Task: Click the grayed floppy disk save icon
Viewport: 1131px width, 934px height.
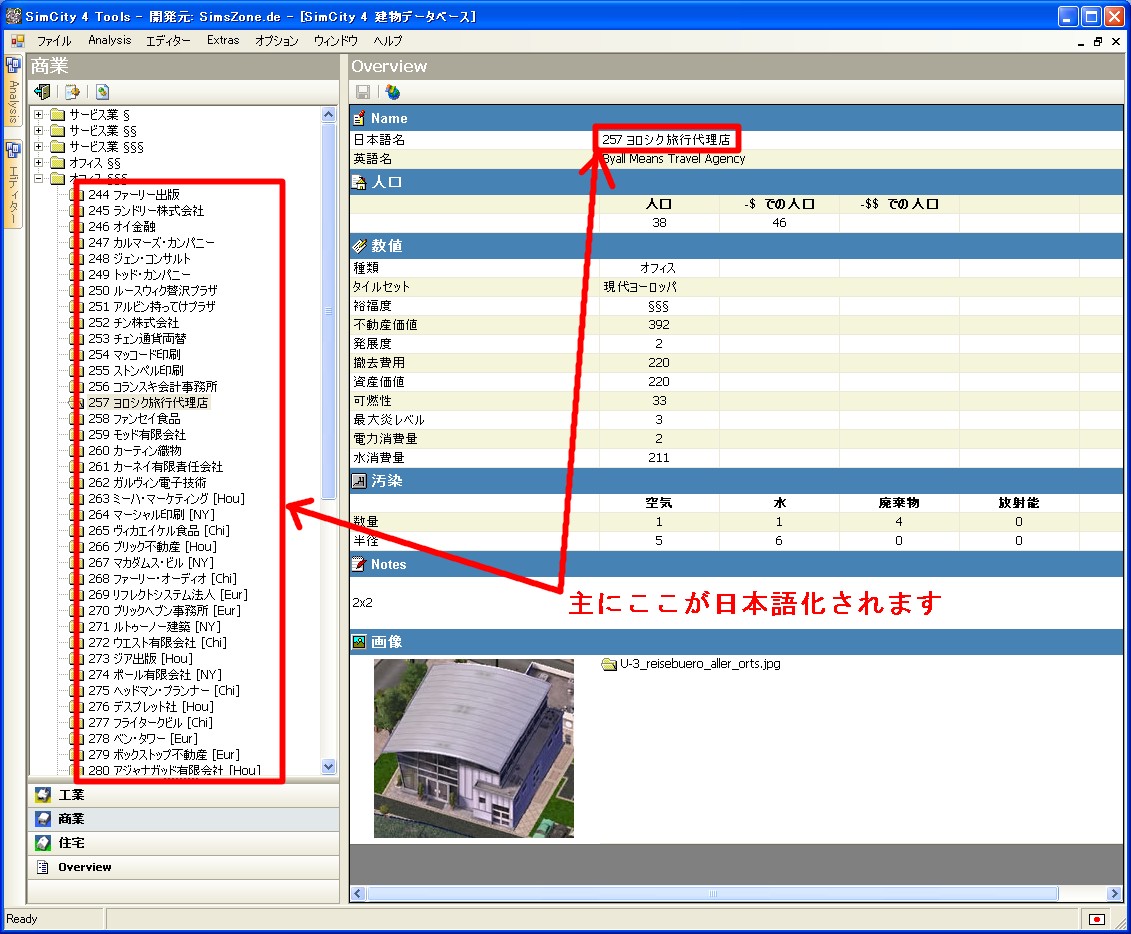Action: pos(363,92)
